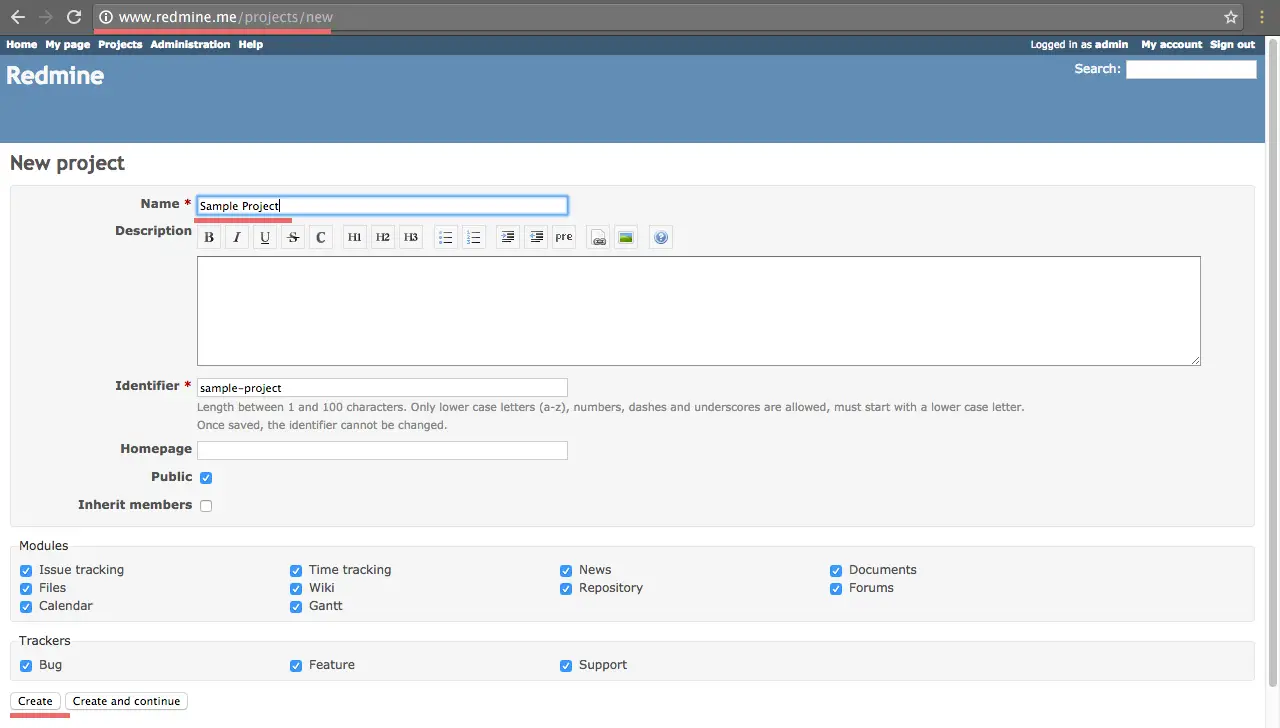The width and height of the screenshot is (1280, 728).
Task: Uncheck the Bug tracker
Action: pyautogui.click(x=26, y=666)
